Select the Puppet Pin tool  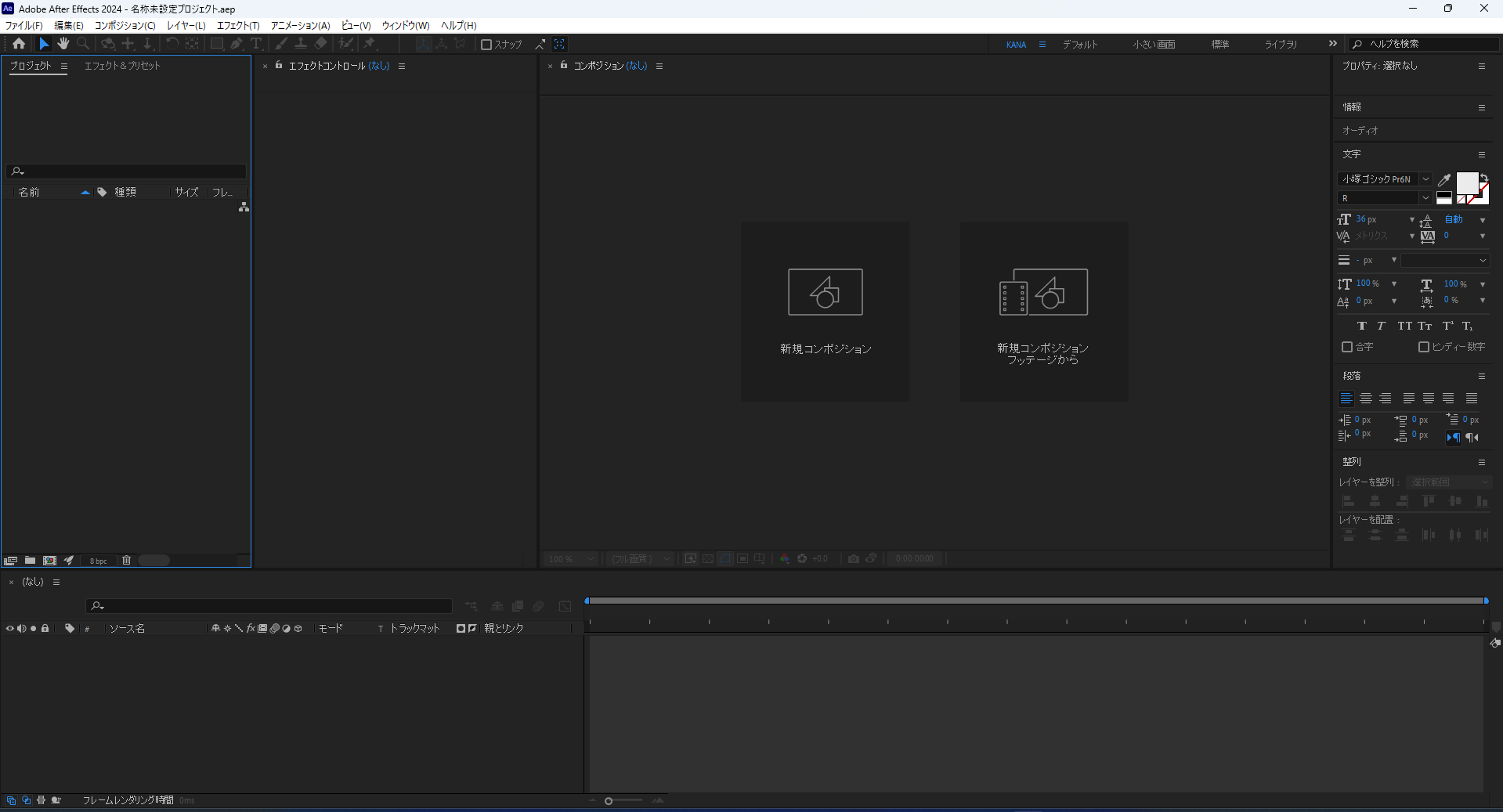(370, 44)
